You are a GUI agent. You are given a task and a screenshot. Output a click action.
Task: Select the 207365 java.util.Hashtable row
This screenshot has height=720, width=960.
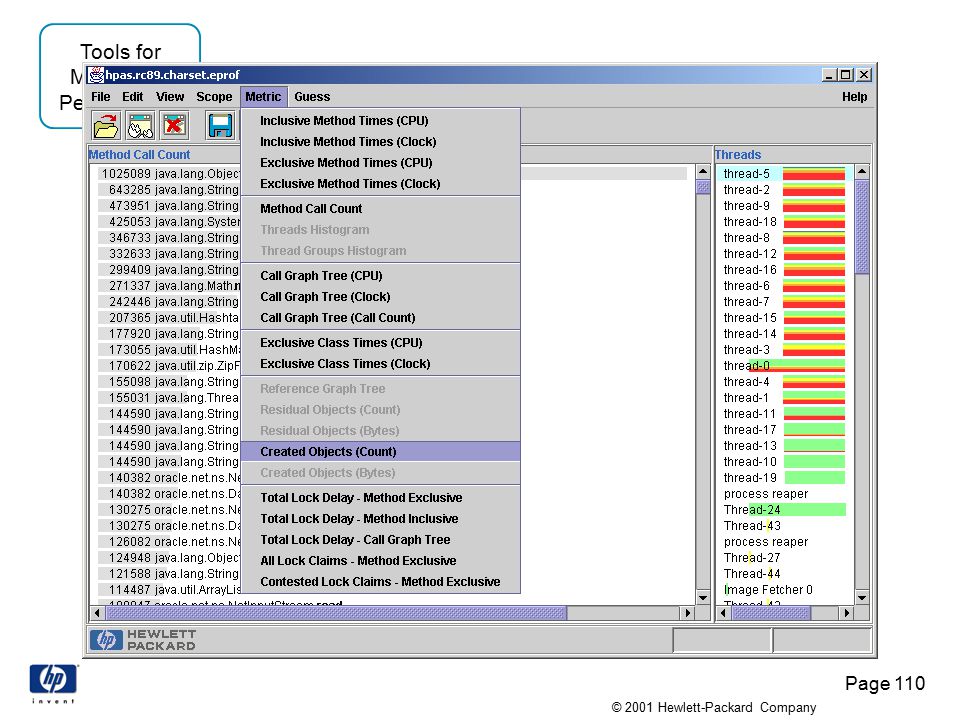(x=170, y=318)
